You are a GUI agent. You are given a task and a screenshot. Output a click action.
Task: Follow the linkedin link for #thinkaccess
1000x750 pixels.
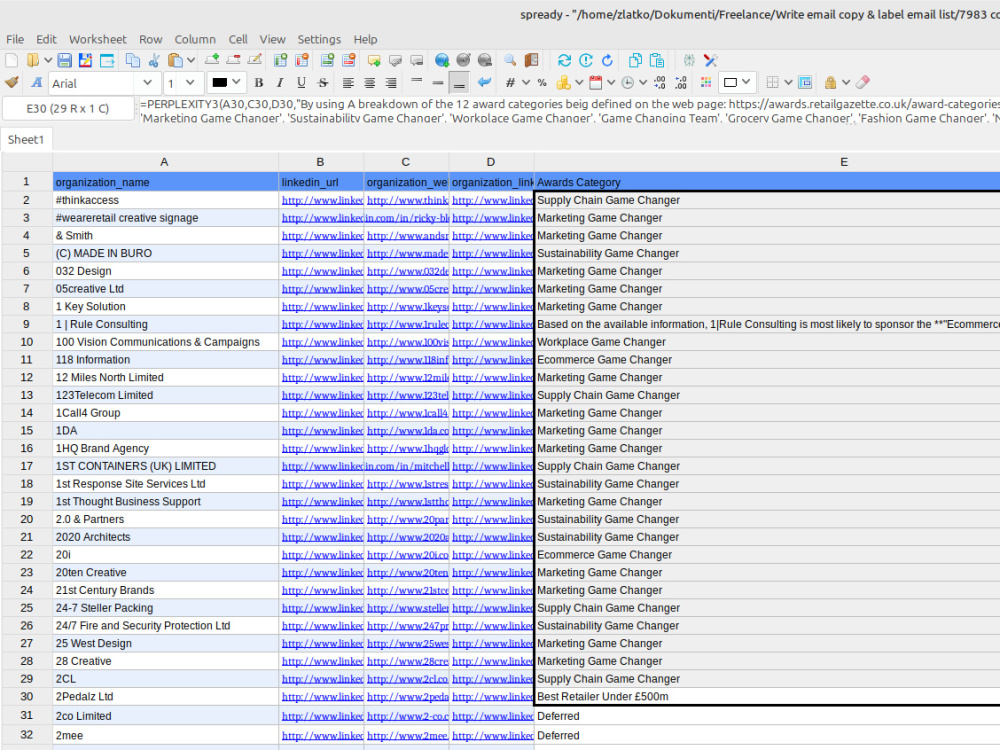[x=320, y=199]
